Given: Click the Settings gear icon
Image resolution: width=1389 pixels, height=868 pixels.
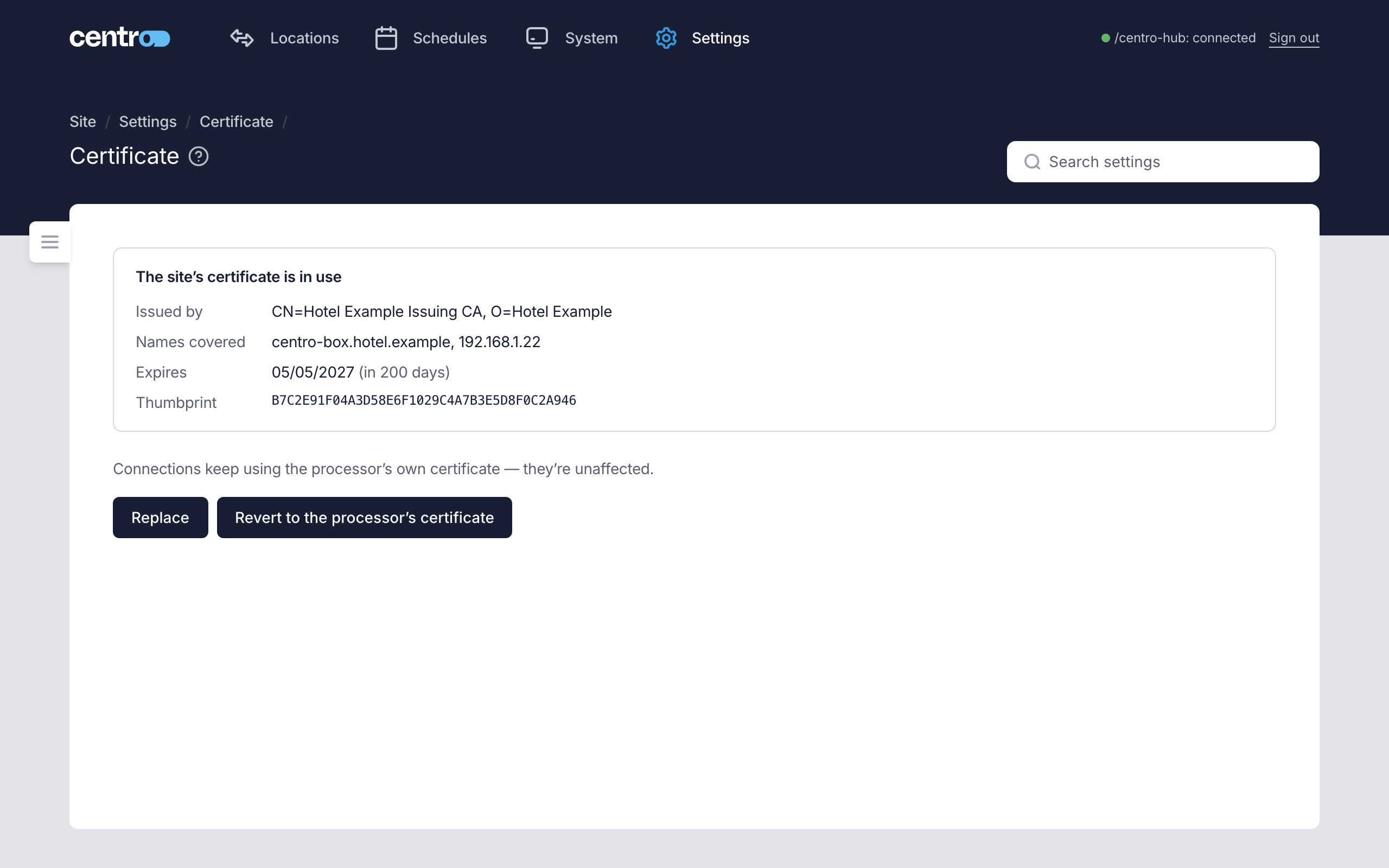Looking at the screenshot, I should coord(666,38).
